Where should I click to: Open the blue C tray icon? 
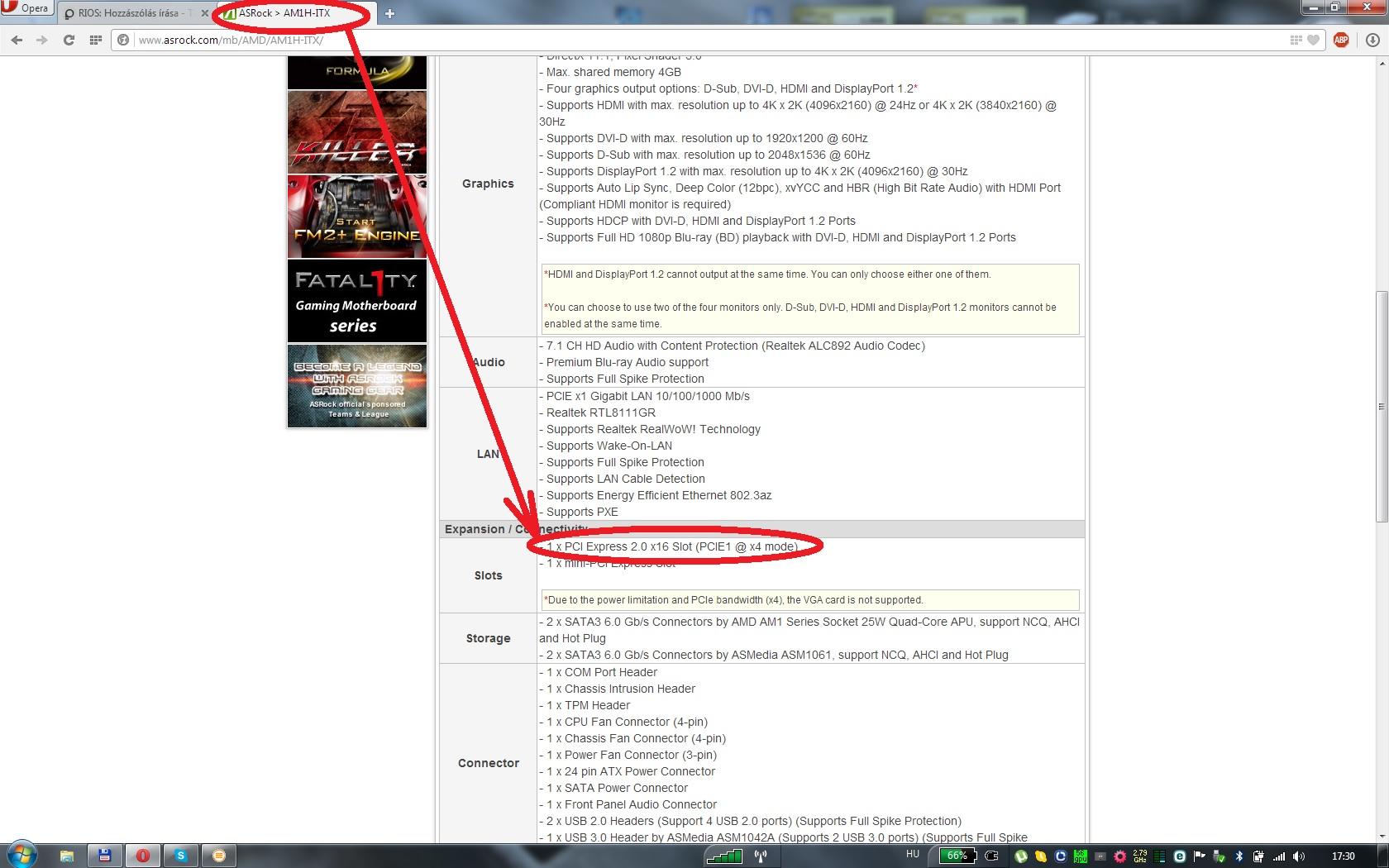click(1061, 856)
